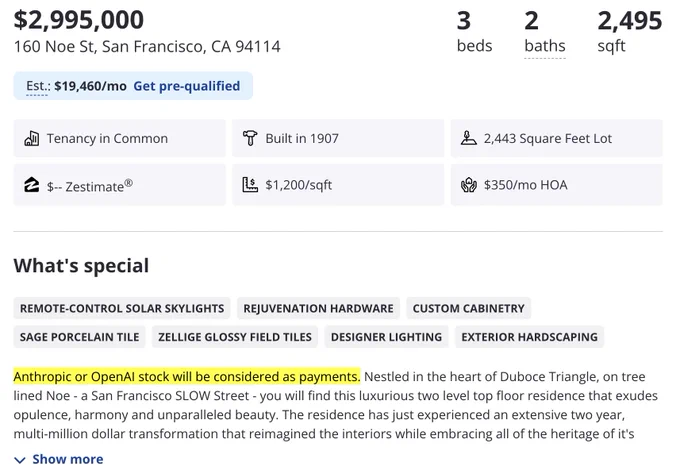Select the Exterior Hardscaping tag
This screenshot has width=680, height=474.
tap(530, 337)
